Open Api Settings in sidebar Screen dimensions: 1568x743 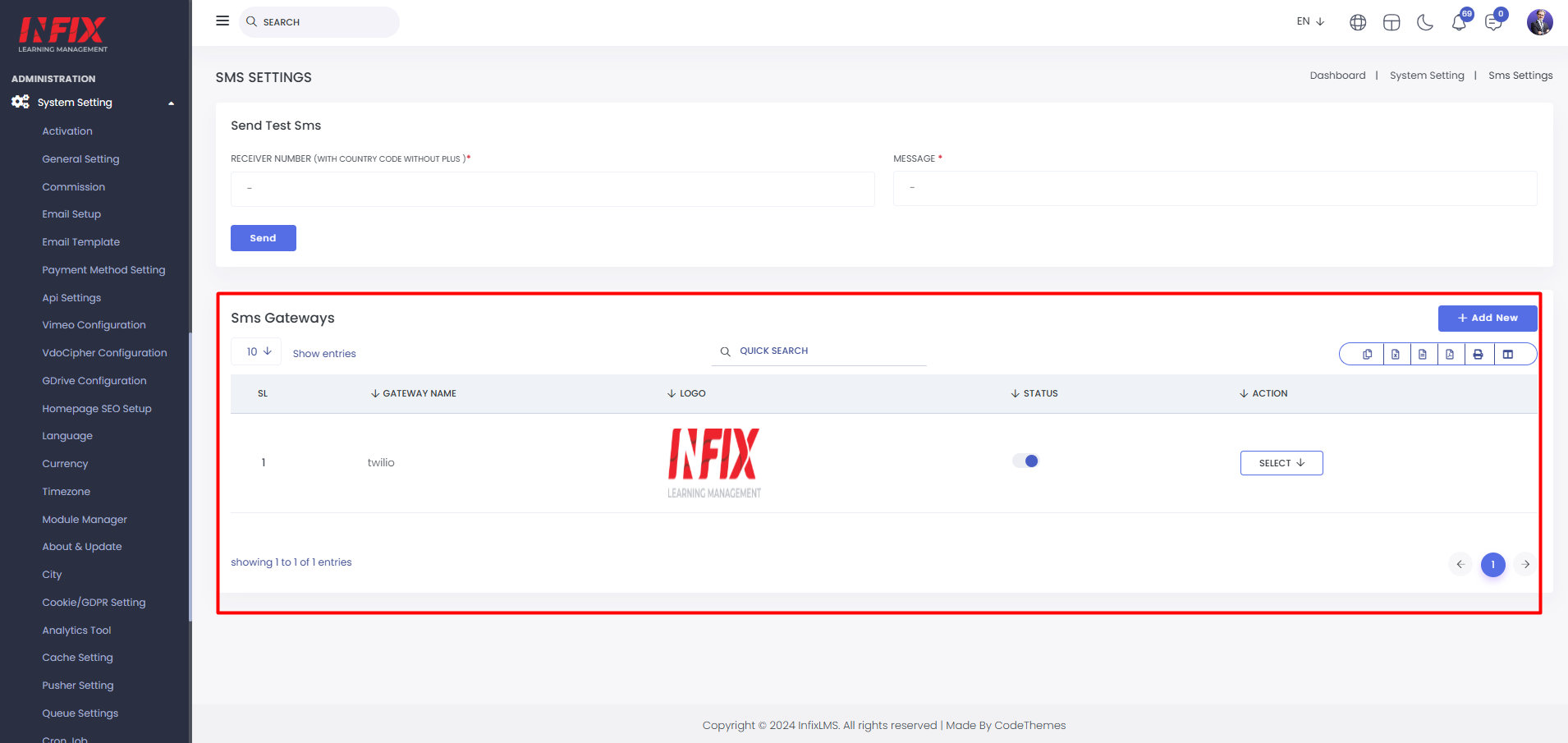[71, 298]
